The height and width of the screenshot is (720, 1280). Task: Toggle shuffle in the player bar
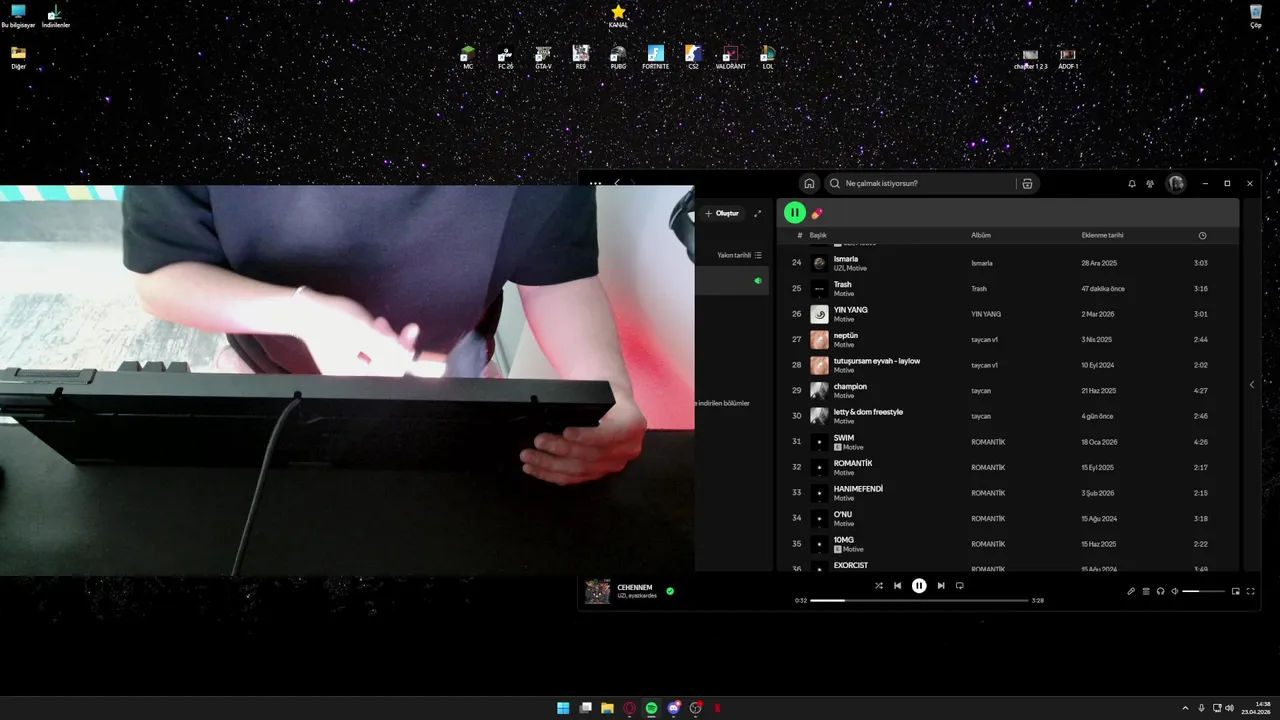tap(879, 586)
